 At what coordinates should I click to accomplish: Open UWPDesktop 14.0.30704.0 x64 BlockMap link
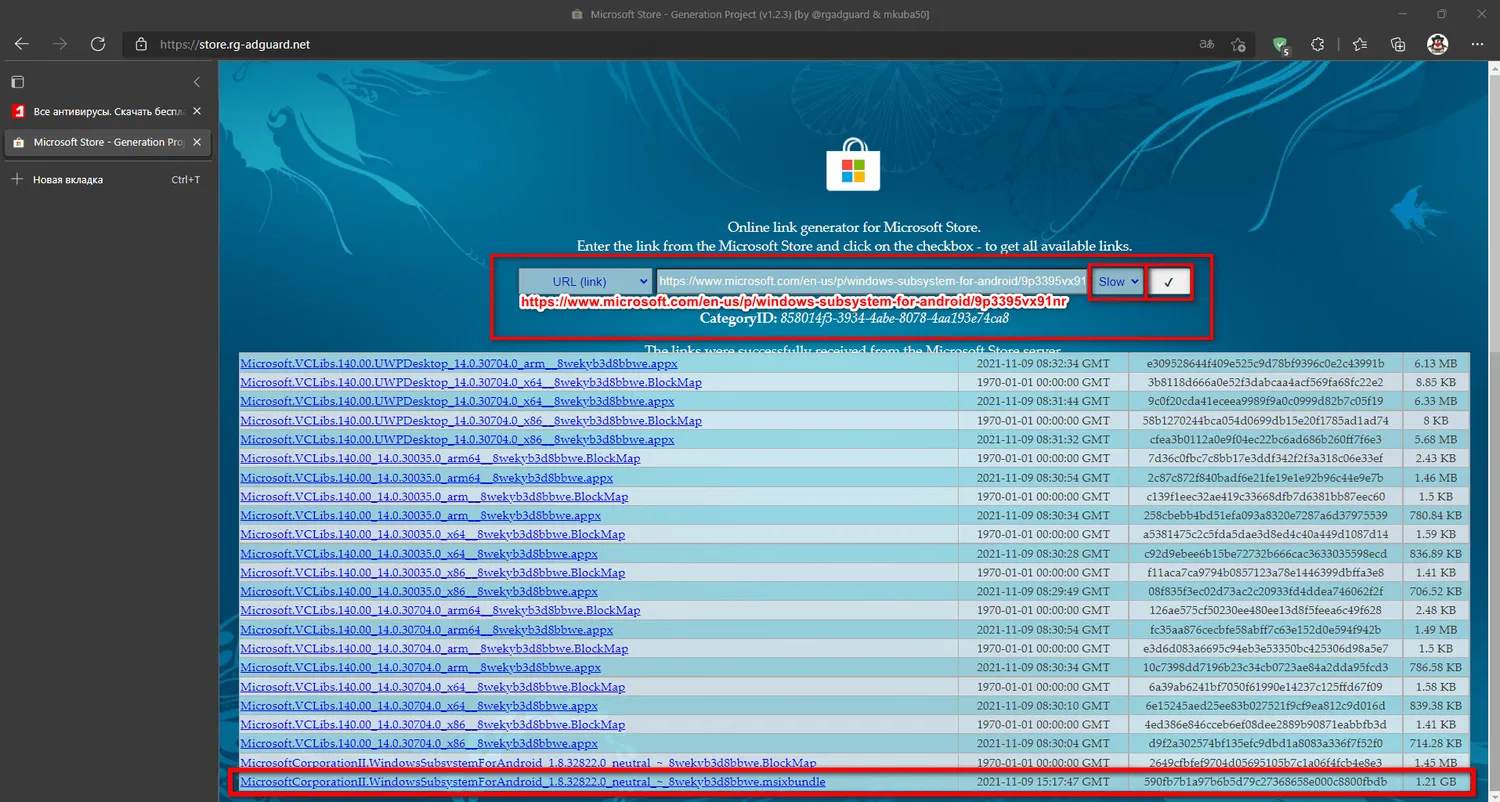click(x=471, y=382)
